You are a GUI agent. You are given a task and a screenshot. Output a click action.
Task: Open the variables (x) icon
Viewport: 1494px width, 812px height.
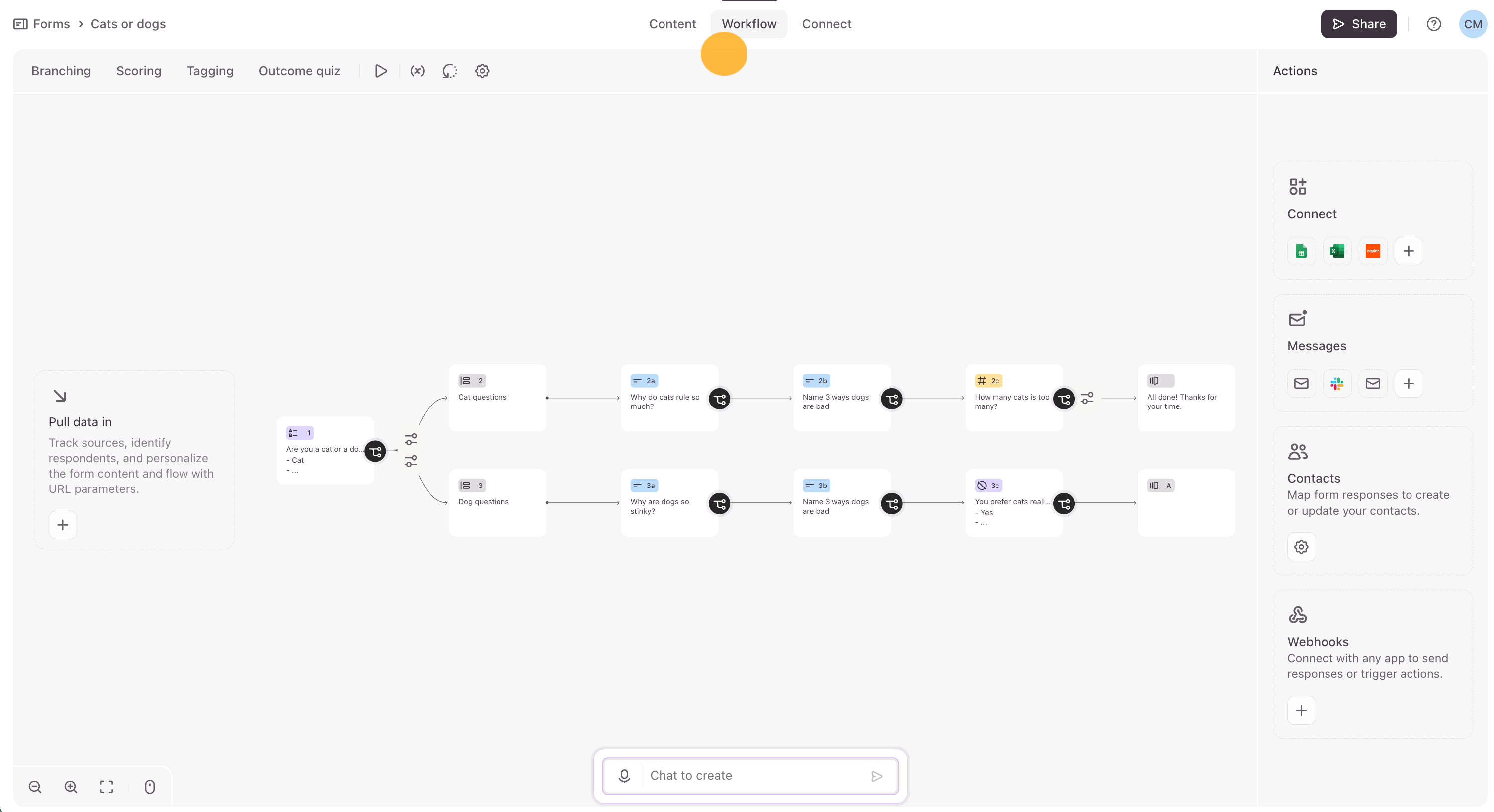coord(417,71)
